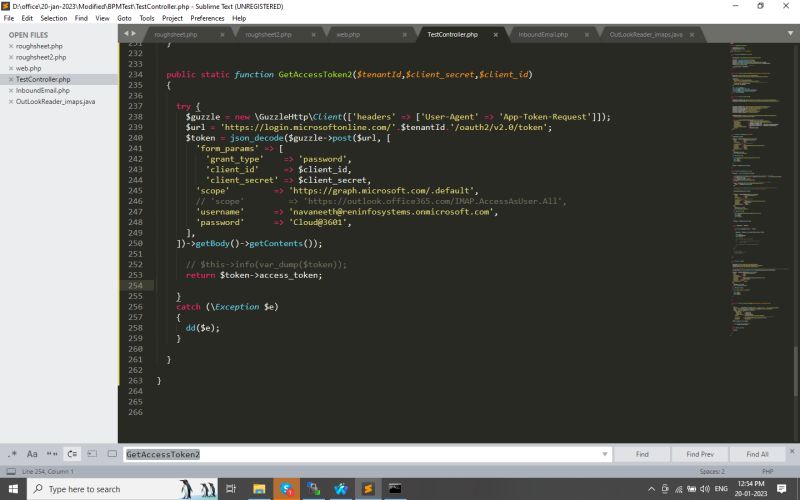This screenshot has height=500, width=800.
Task: Close OutLookReader_imaps.java using sidebar x icon
Action: pos(11,102)
